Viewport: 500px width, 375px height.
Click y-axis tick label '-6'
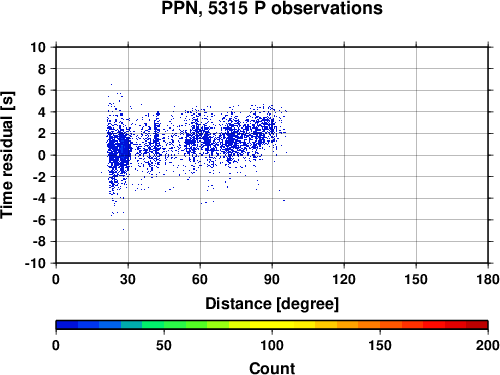click(x=39, y=220)
